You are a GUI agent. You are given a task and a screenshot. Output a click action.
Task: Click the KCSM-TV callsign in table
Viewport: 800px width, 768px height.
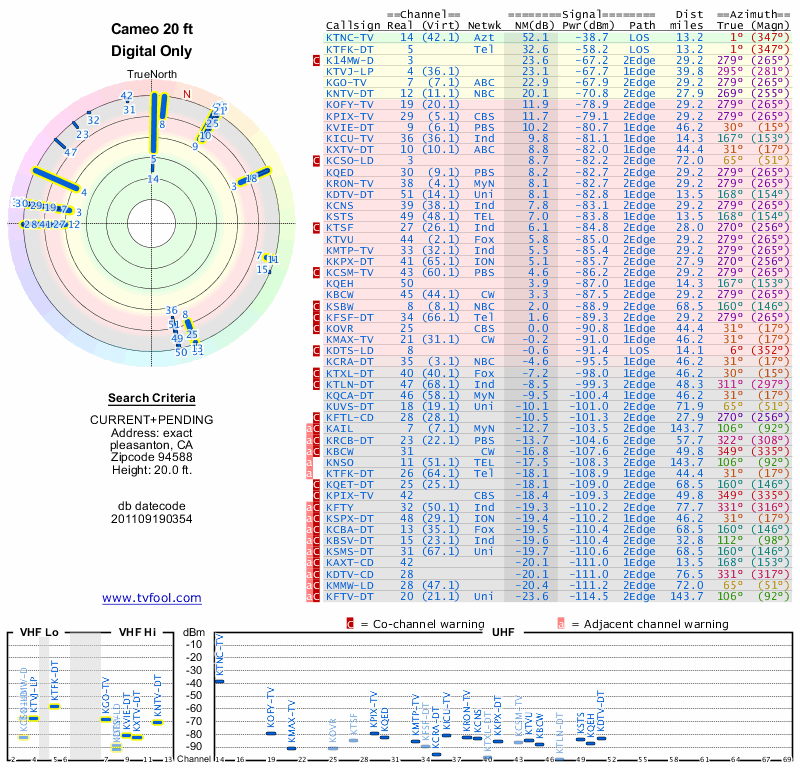coord(350,272)
